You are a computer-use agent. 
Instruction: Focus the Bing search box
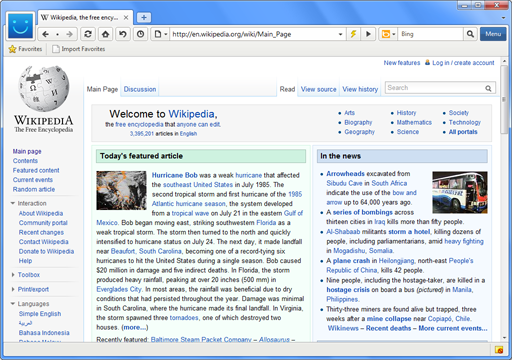(x=430, y=34)
